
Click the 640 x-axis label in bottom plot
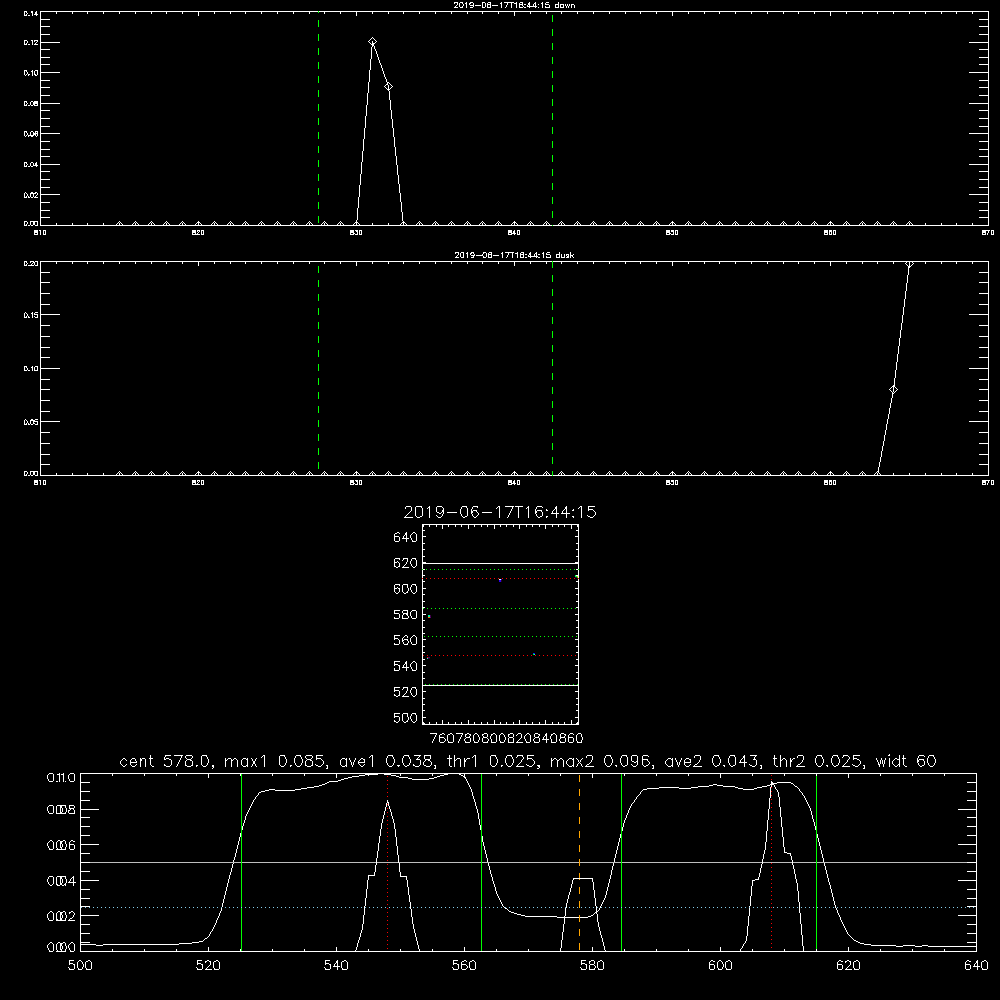click(x=976, y=966)
